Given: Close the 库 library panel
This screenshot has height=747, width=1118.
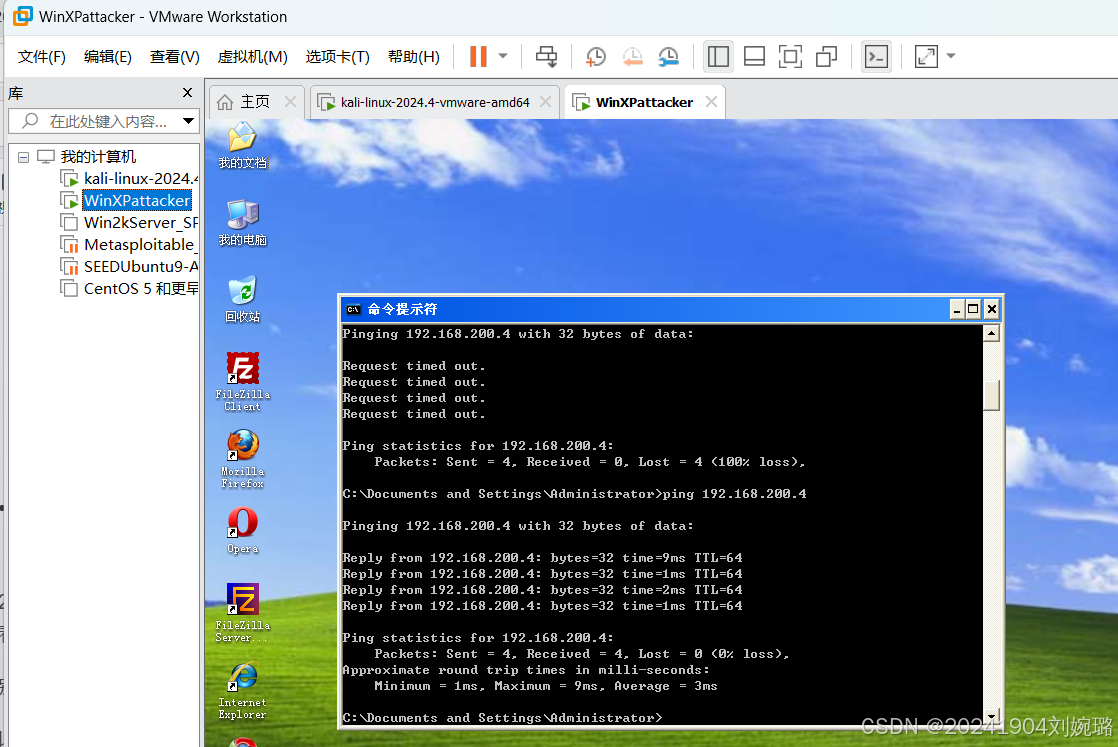Looking at the screenshot, I should (x=188, y=93).
